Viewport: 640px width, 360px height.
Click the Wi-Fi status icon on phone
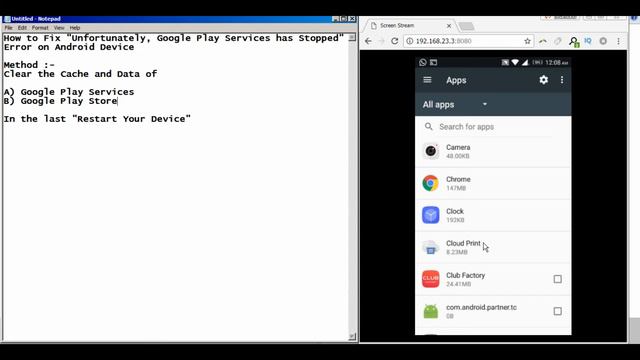coord(515,62)
